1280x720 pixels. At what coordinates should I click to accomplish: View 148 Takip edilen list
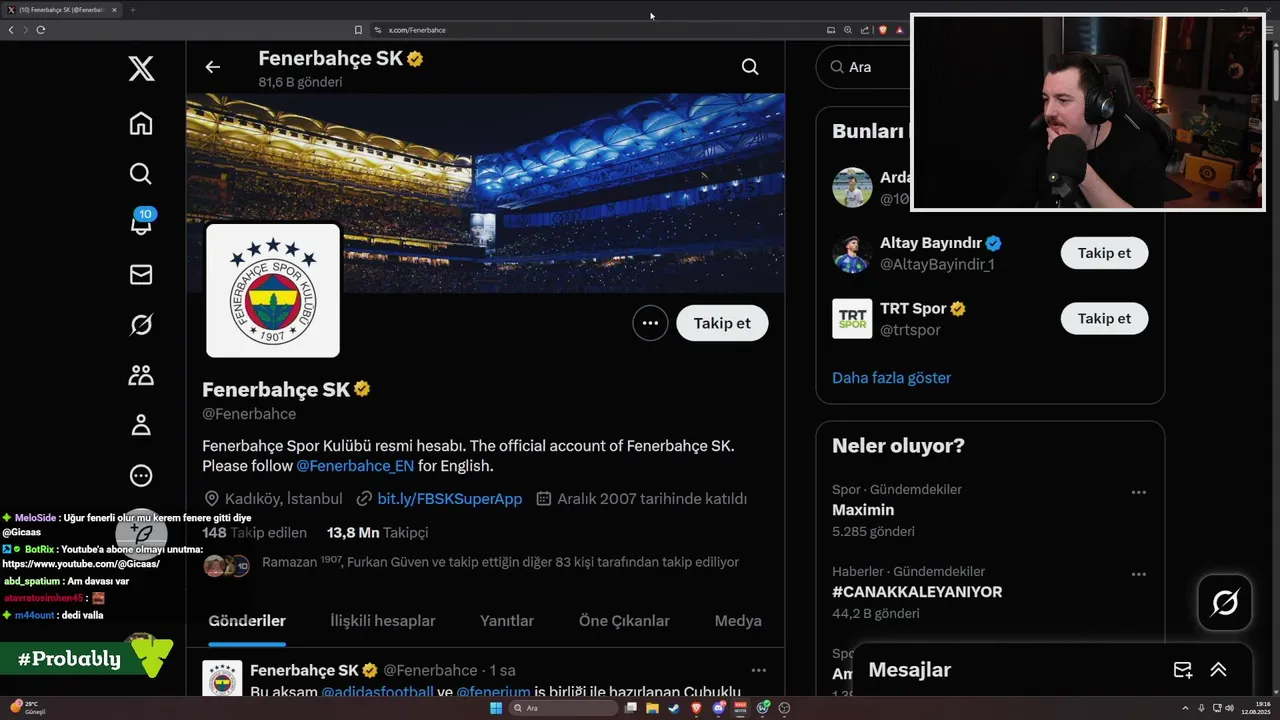254,533
